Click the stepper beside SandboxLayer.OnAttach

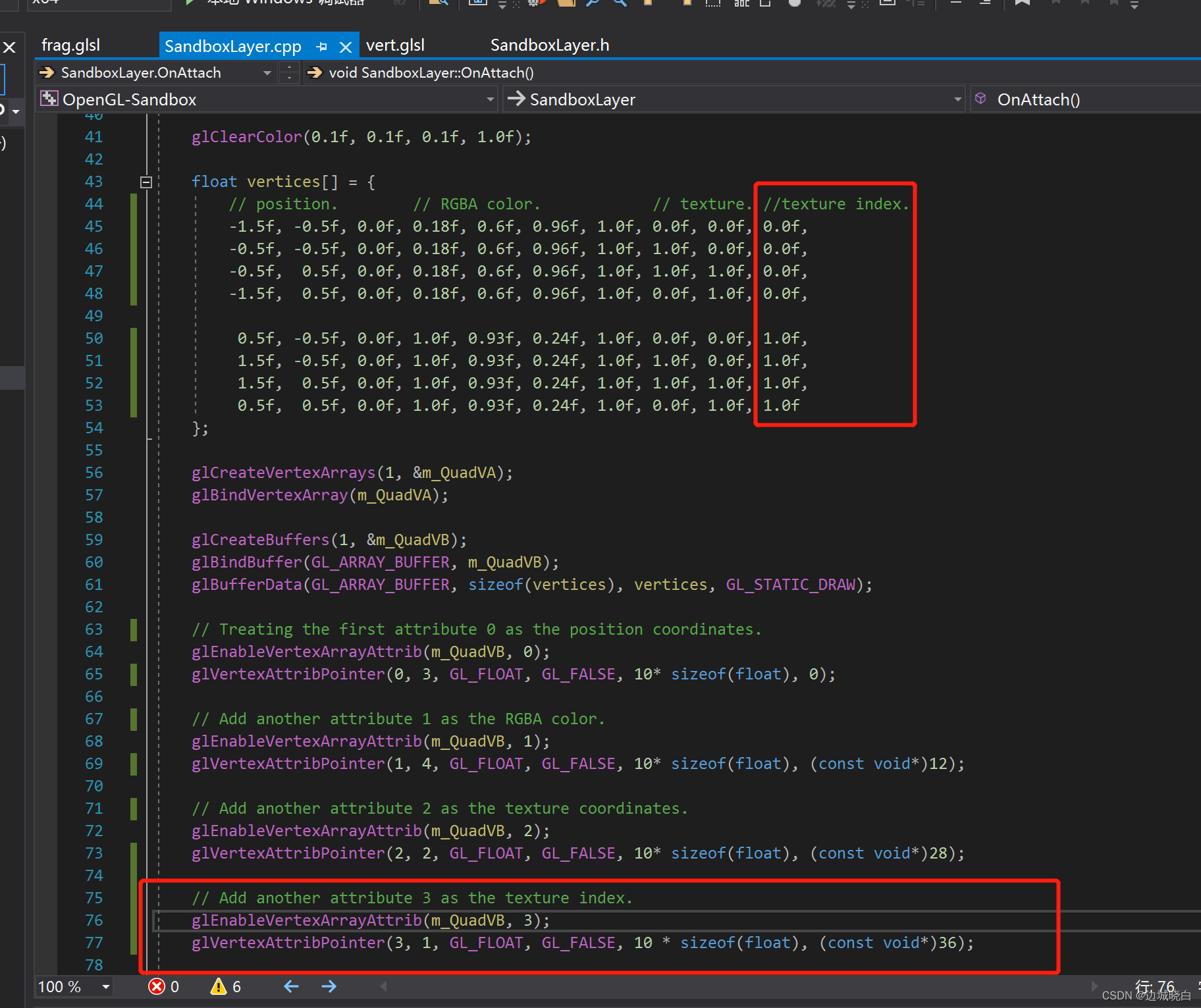coord(289,73)
